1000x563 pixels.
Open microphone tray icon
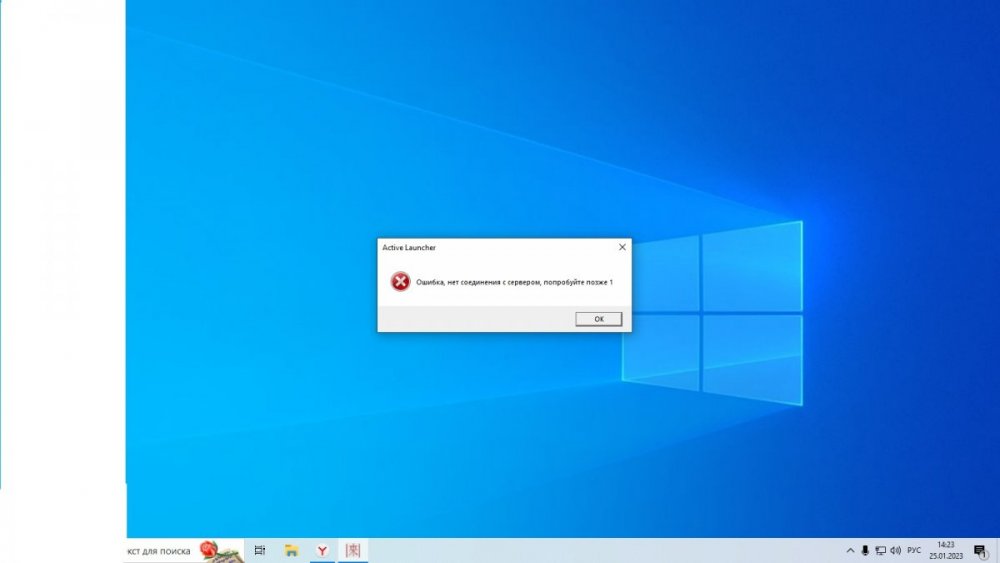[x=865, y=550]
